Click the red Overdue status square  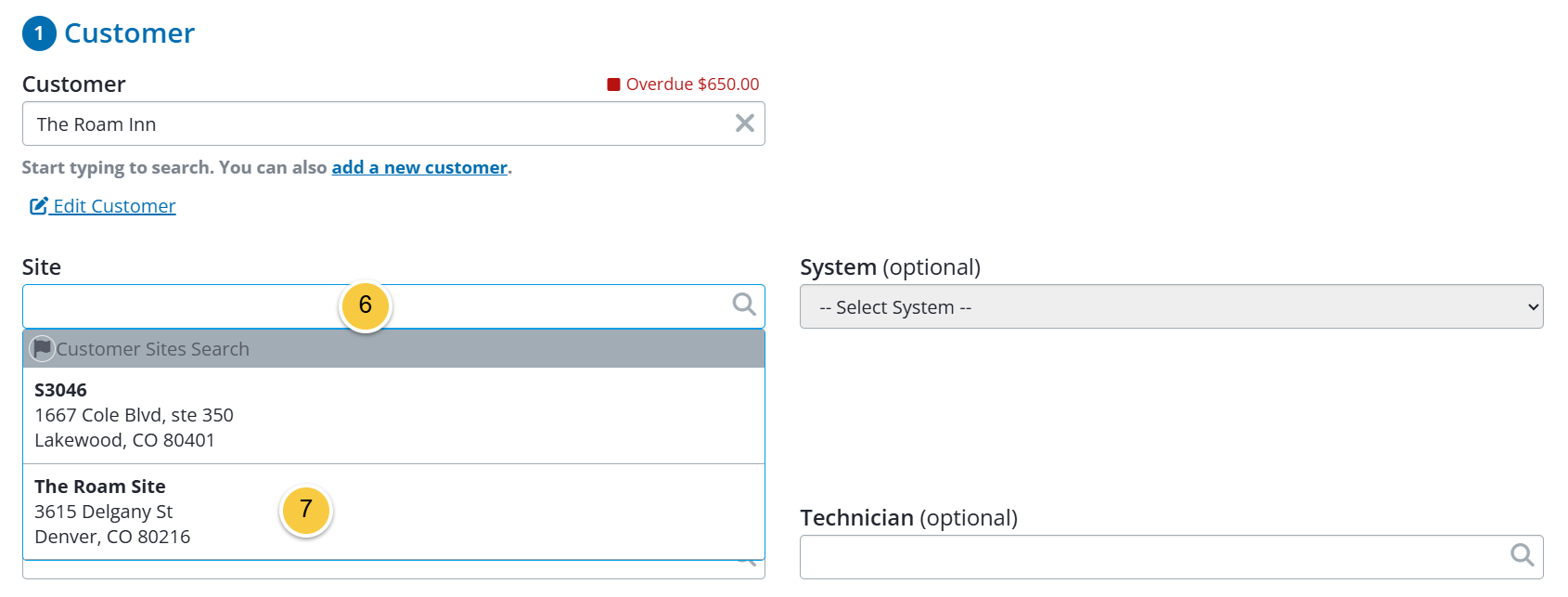613,84
